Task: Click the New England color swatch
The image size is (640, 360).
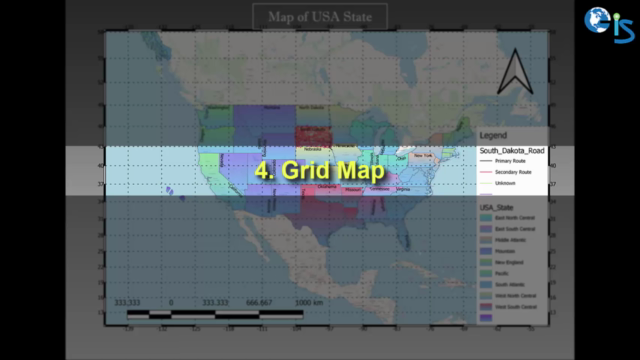Action: click(x=486, y=262)
